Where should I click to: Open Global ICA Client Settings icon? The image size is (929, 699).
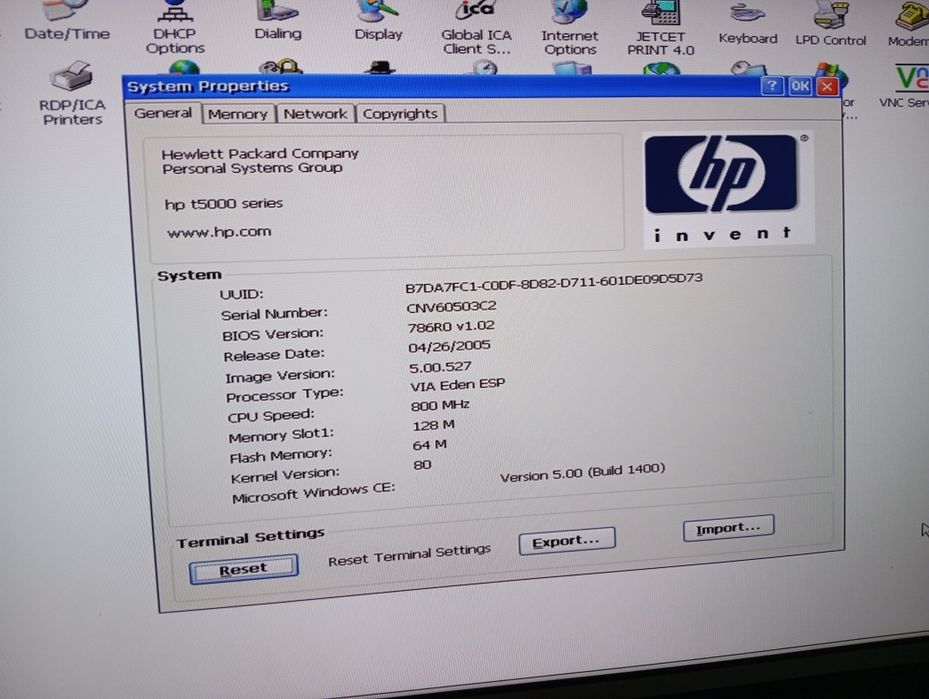click(476, 28)
